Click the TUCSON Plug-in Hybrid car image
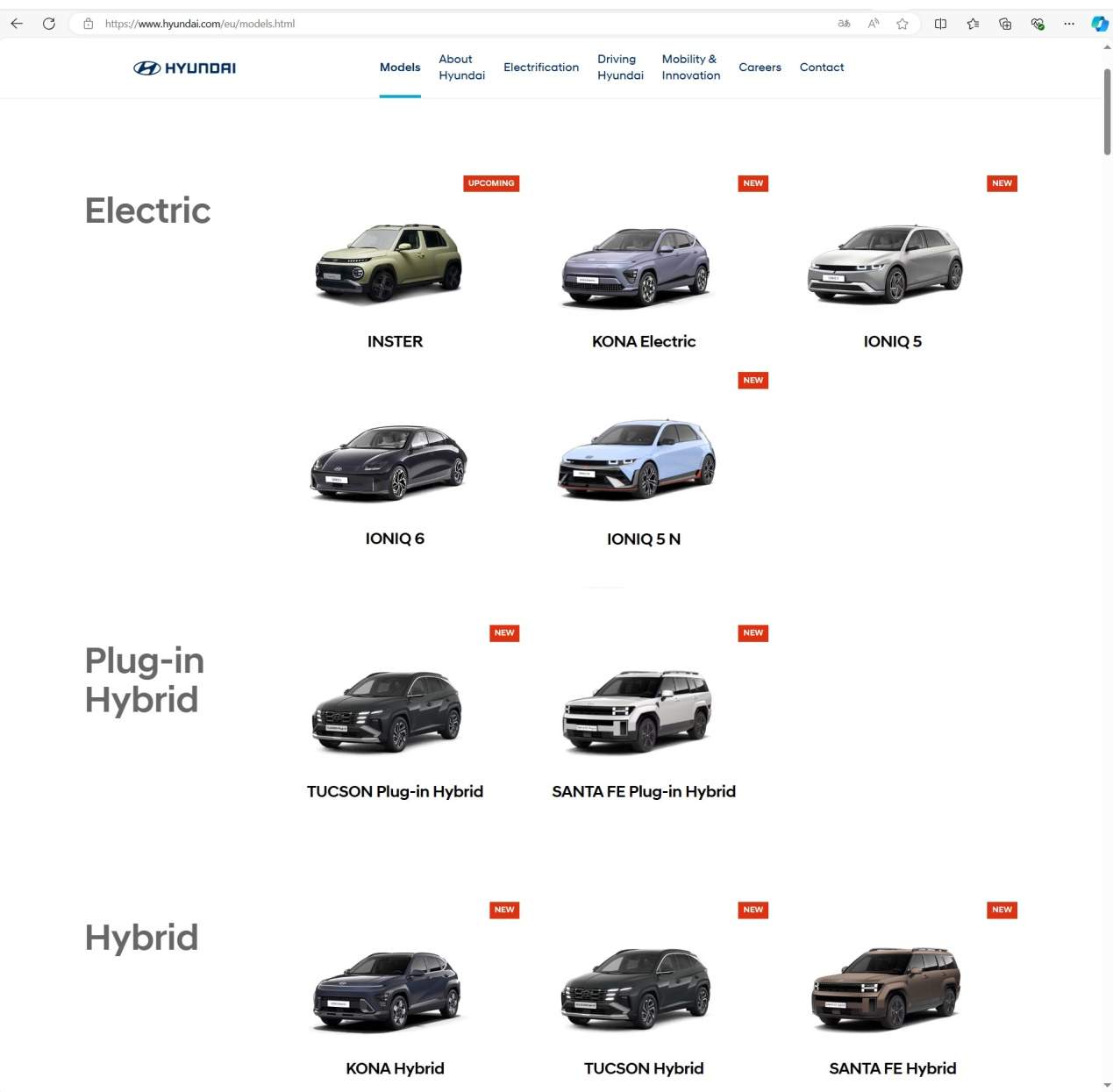Screen dimensions: 1113x1092 coord(388,710)
